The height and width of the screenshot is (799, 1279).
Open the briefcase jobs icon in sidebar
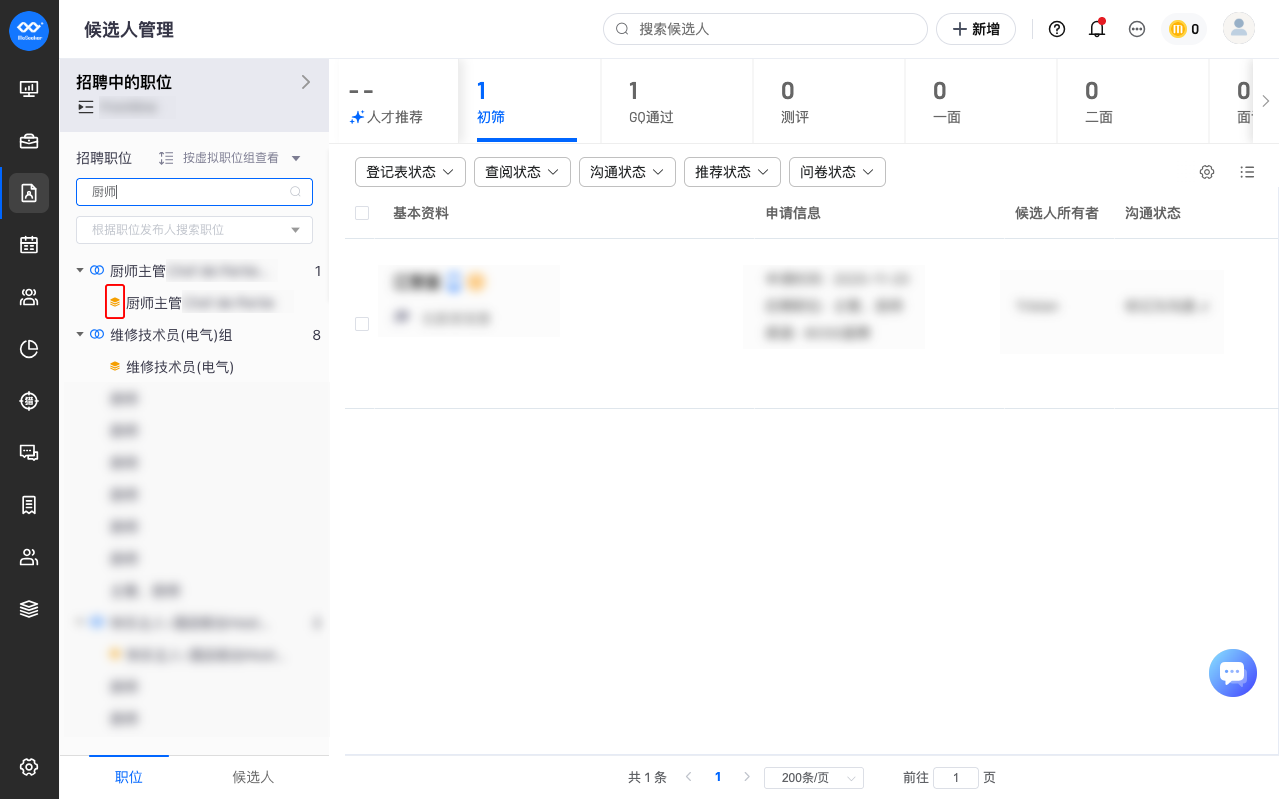(x=29, y=141)
